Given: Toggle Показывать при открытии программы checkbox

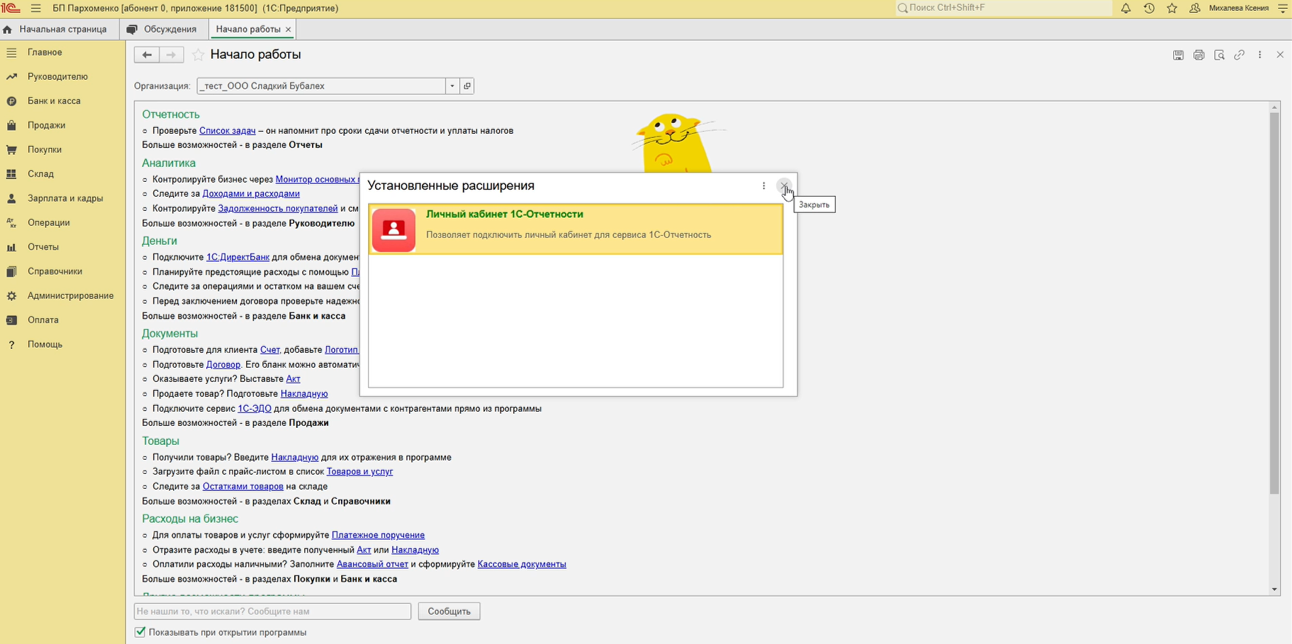Looking at the screenshot, I should [x=140, y=632].
